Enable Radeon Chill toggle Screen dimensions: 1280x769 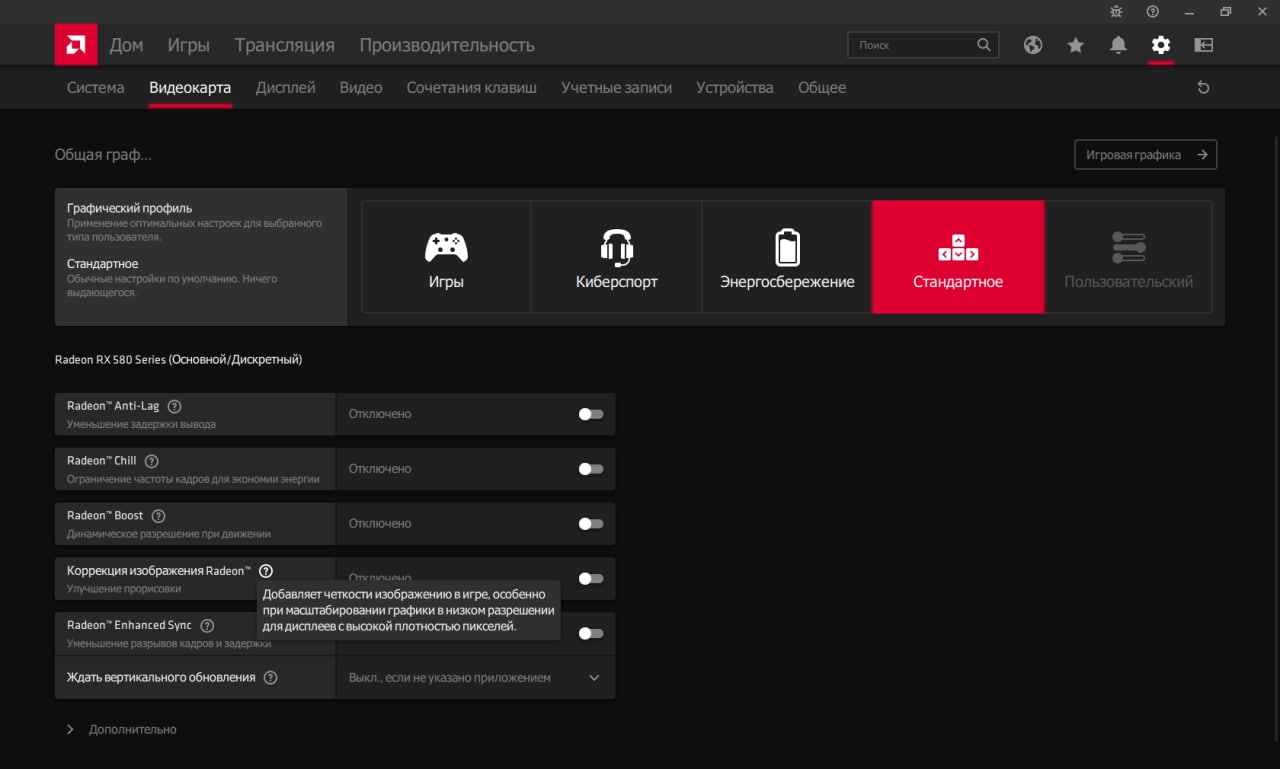point(591,469)
